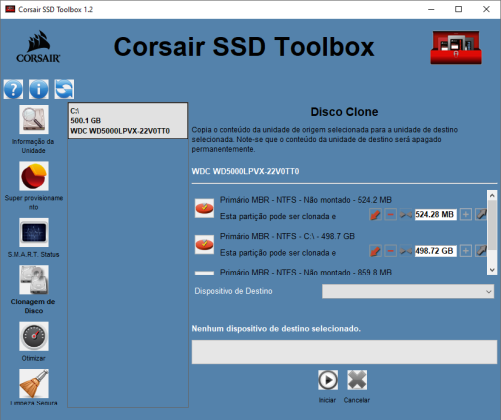Click partition list scrollbar down arrow
501x420 pixels.
pos(492,270)
